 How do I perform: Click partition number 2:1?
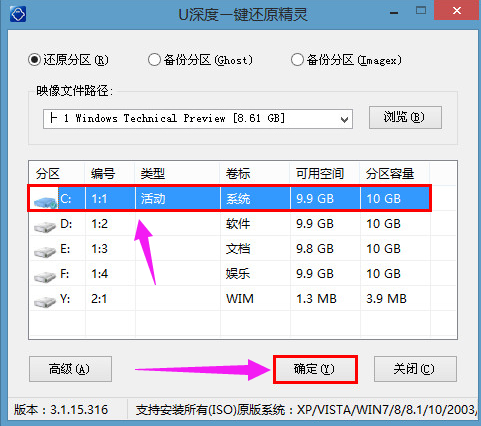99,299
